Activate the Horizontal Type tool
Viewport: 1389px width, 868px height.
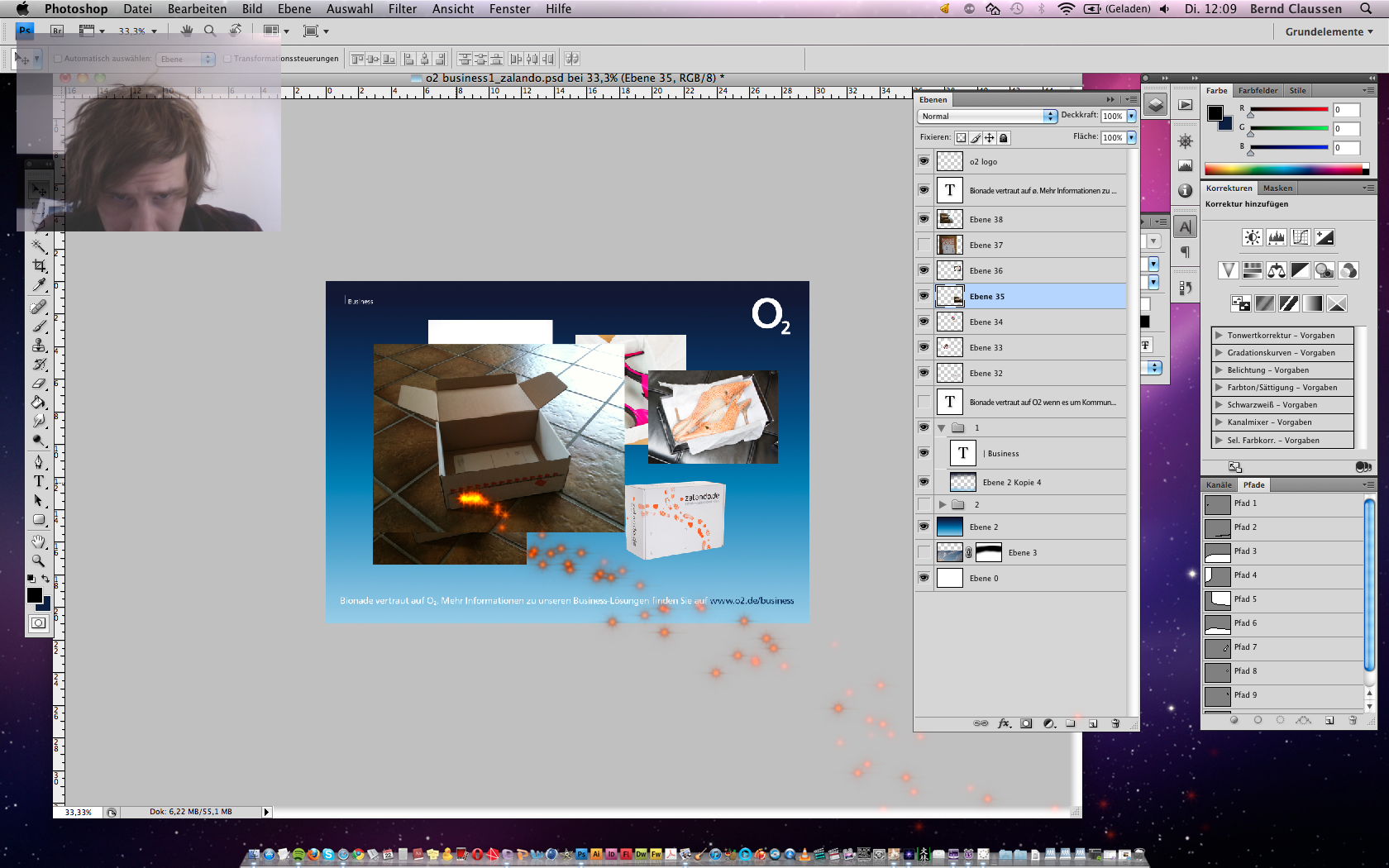coord(39,481)
